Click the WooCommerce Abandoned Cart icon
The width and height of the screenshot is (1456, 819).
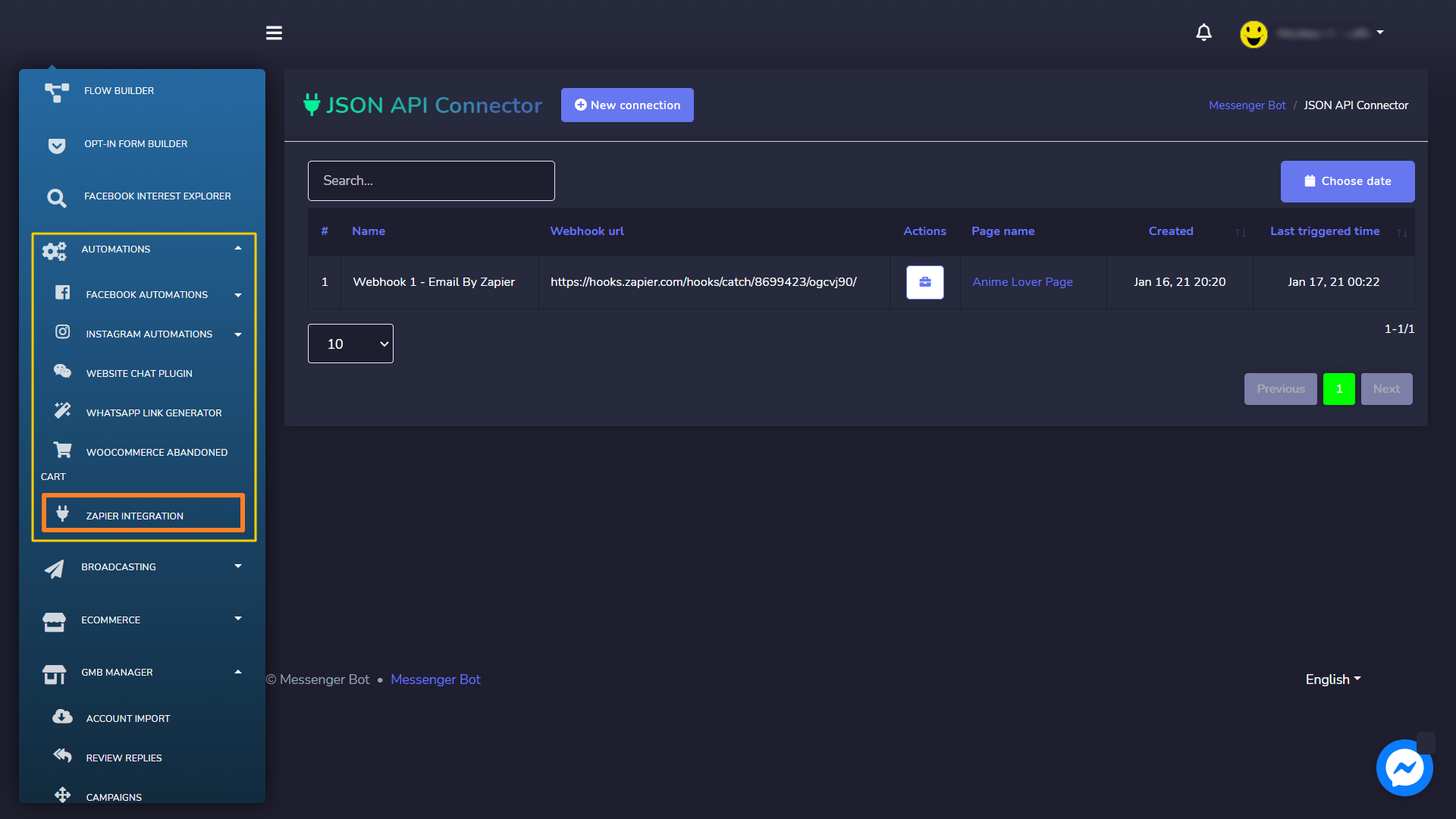pyautogui.click(x=64, y=451)
